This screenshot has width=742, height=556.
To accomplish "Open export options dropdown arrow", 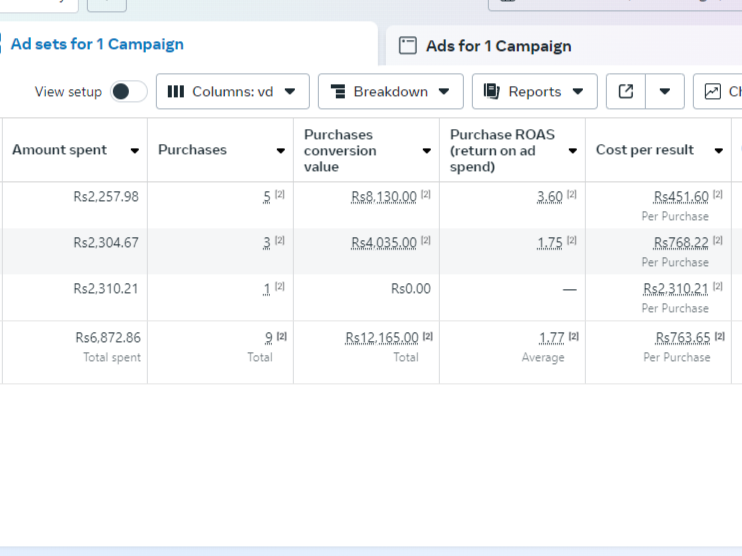I will (x=665, y=91).
